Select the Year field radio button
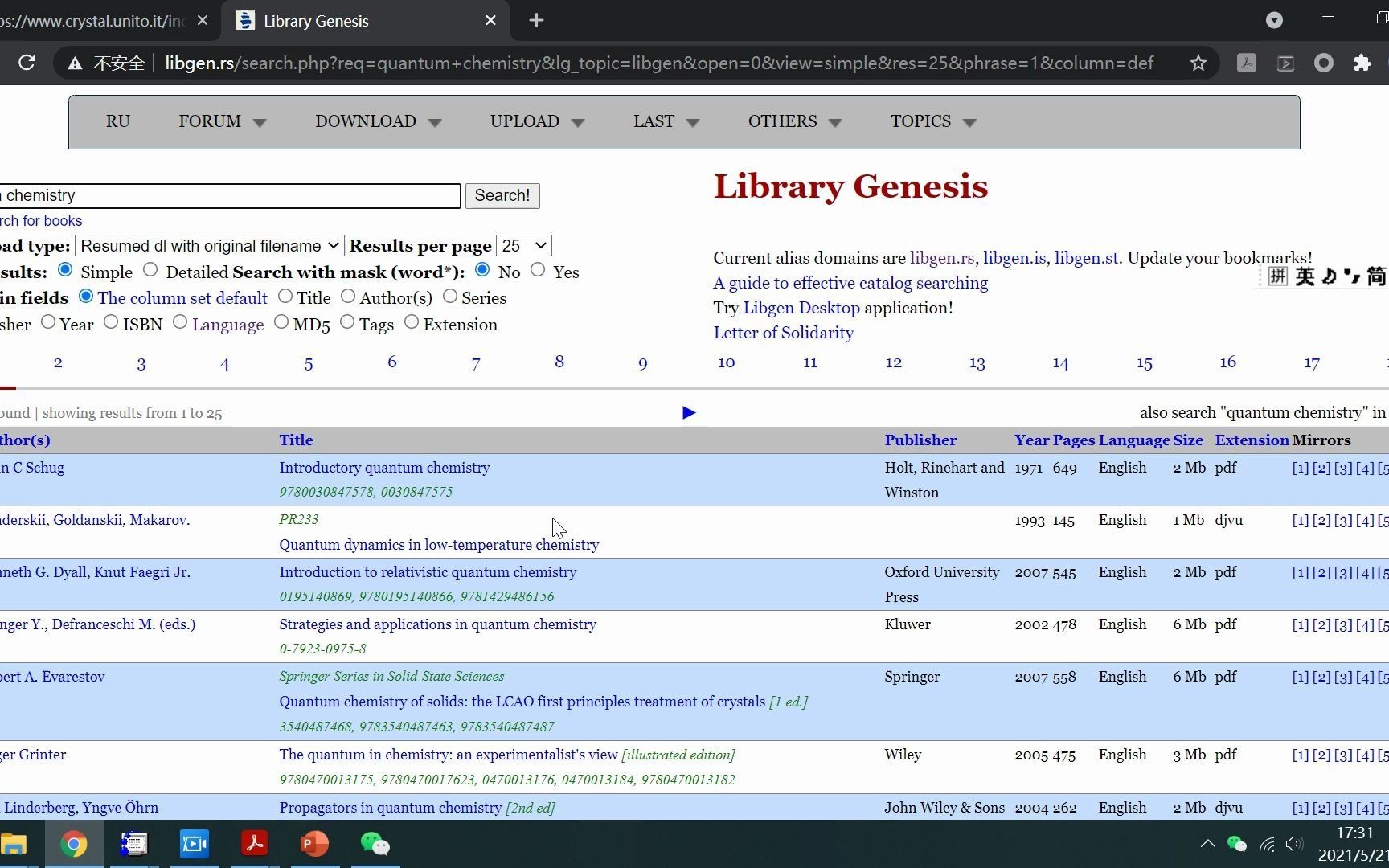 [48, 322]
